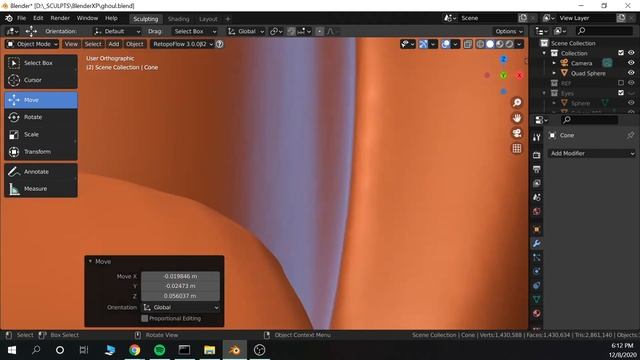
Task: Select the Measure tool
Action: point(41,189)
